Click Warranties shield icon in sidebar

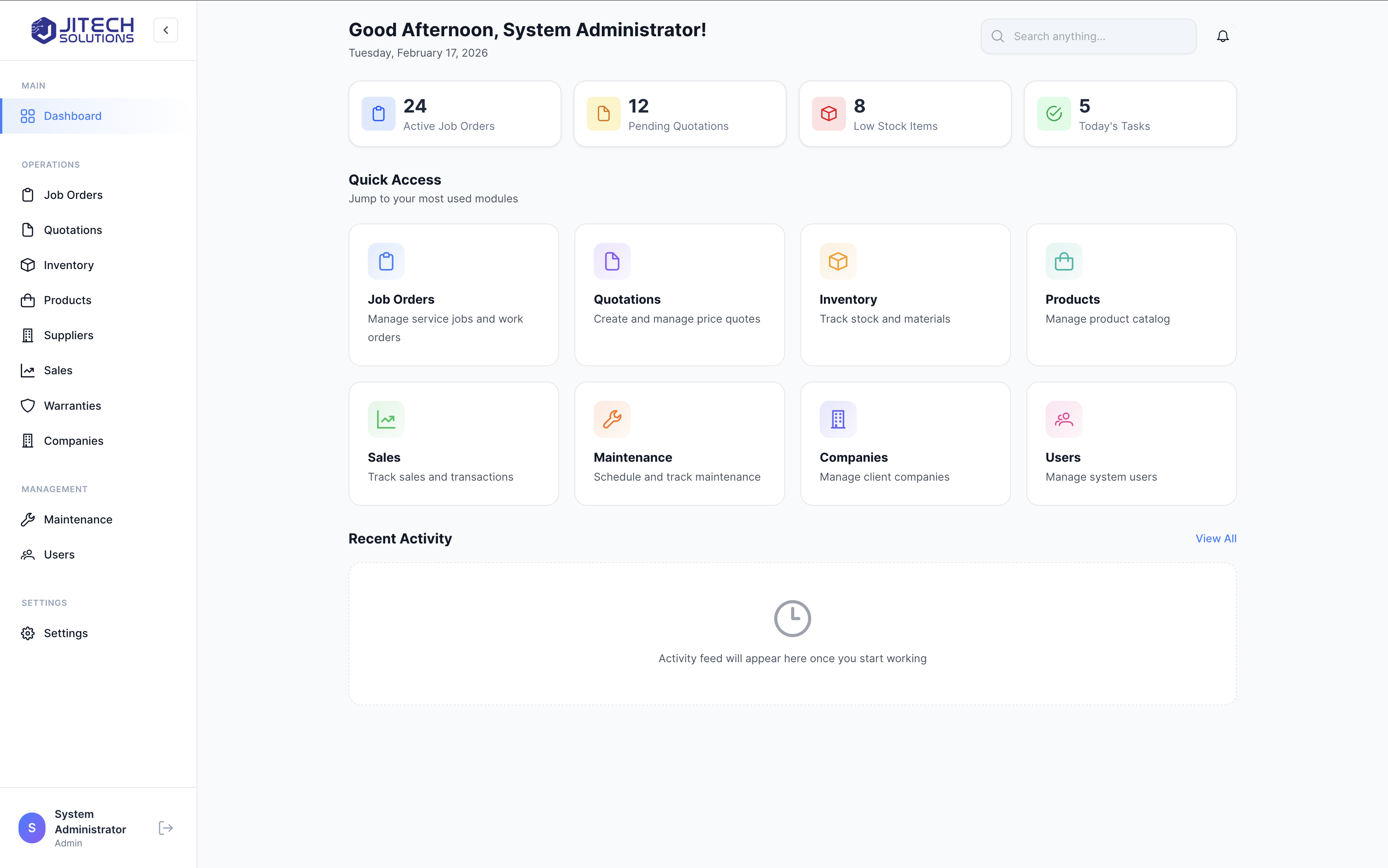tap(27, 406)
